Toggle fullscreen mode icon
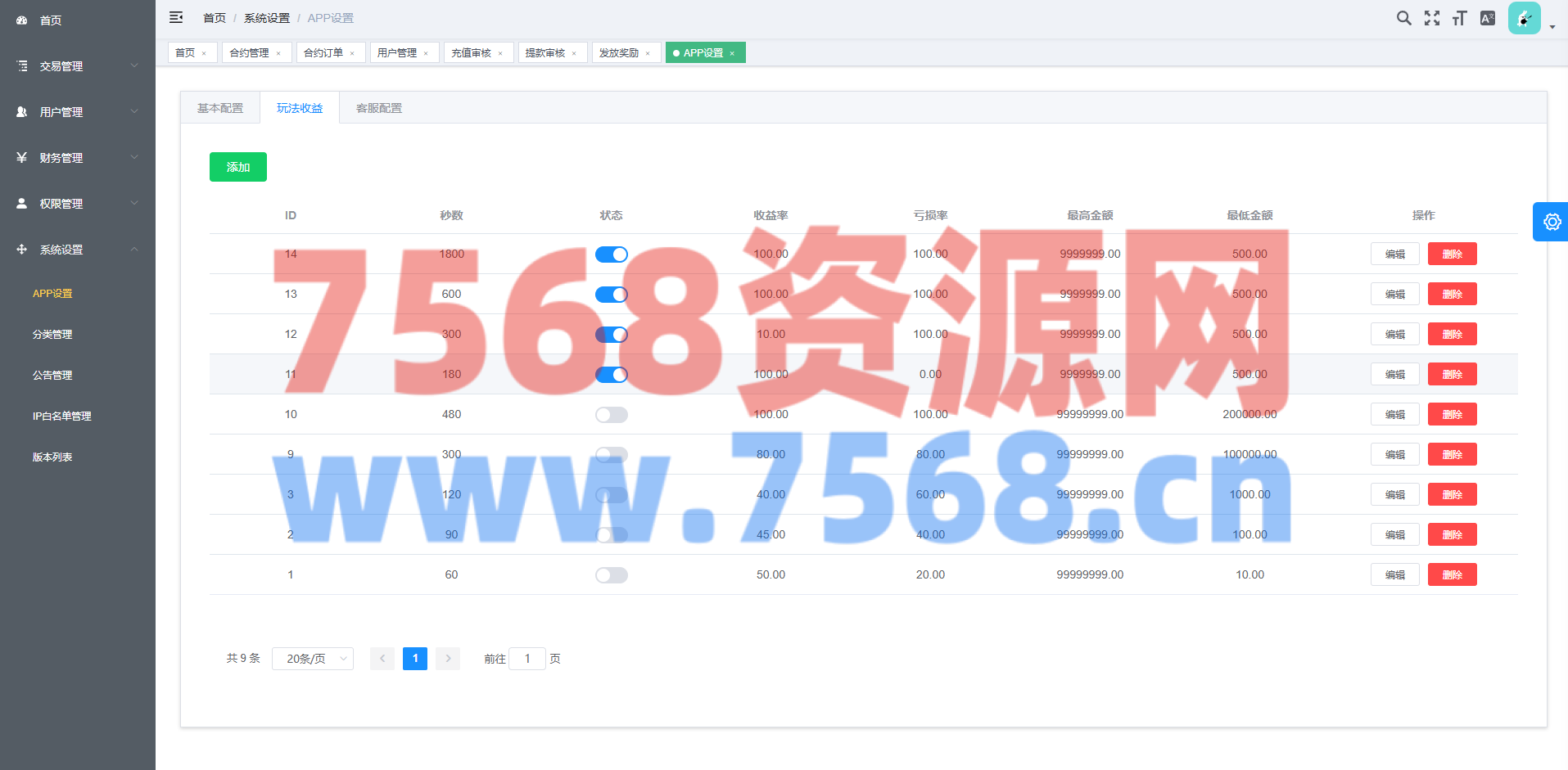1568x770 pixels. (1431, 18)
